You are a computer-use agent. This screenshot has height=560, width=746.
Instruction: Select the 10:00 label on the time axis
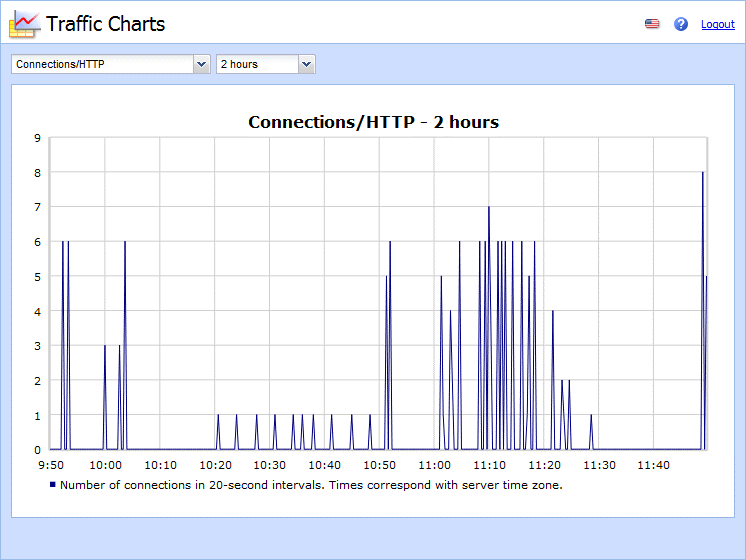(x=105, y=466)
